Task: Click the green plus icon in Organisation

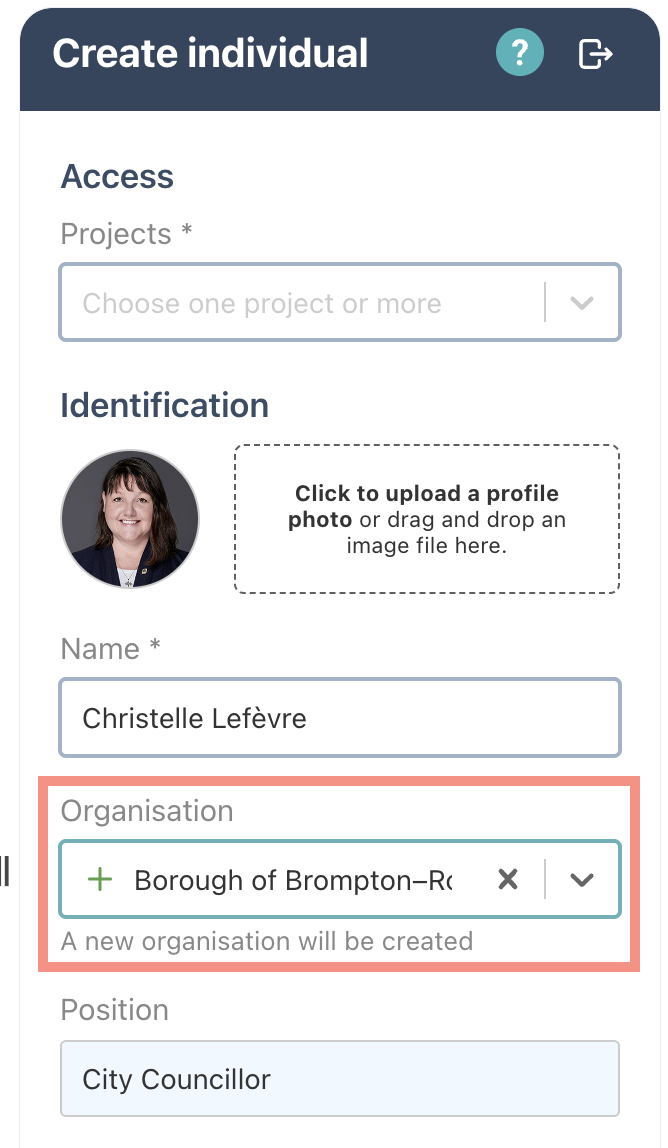Action: (100, 879)
